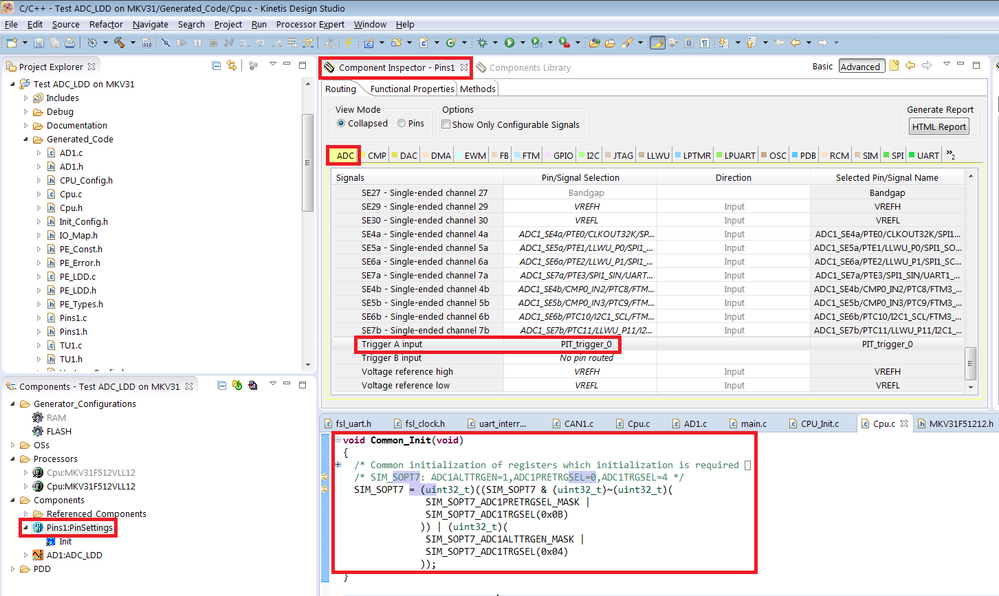The image size is (999, 596).
Task: Click Collapse All in Project Explorer
Action: click(x=216, y=66)
